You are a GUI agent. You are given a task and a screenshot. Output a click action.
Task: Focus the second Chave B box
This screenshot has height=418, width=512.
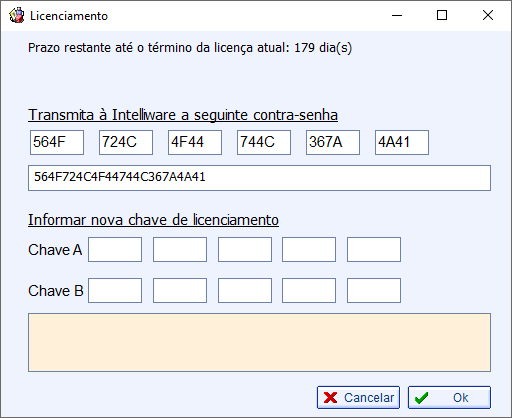[180, 290]
